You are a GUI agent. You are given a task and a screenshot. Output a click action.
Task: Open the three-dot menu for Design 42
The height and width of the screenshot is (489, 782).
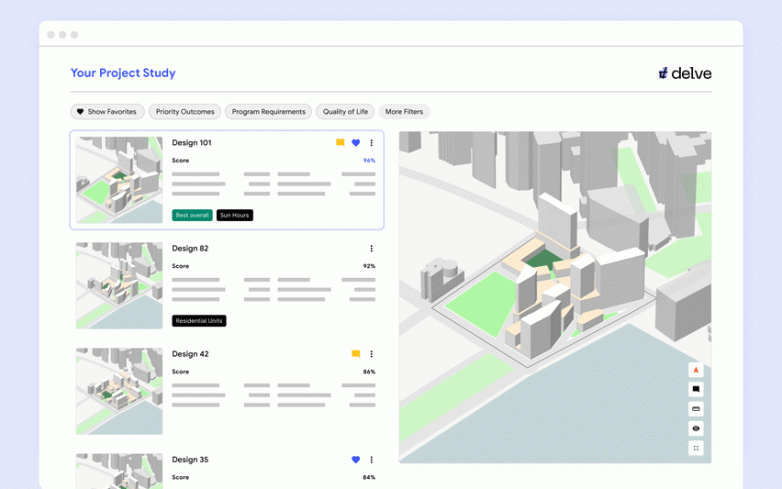(371, 354)
